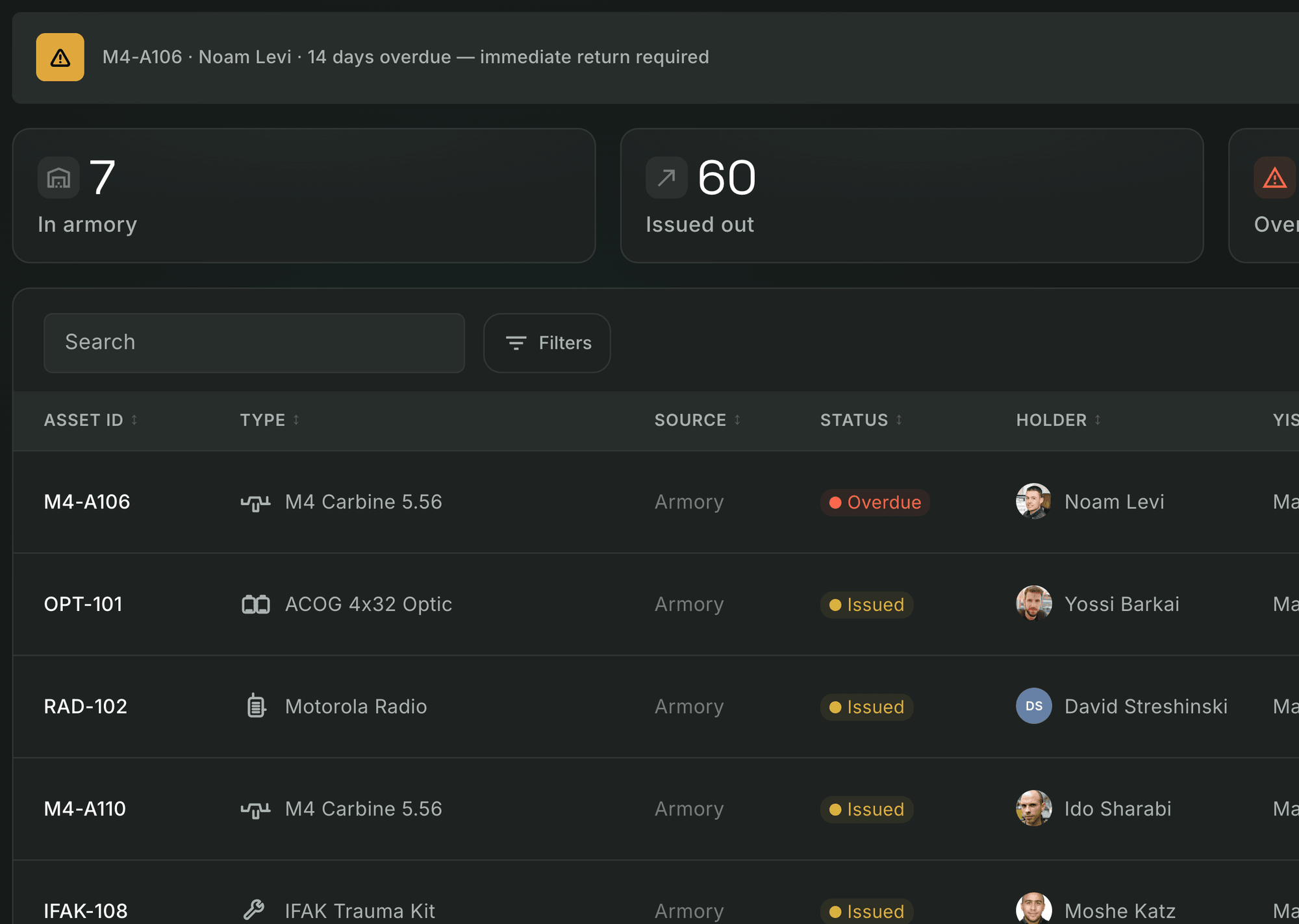
Task: Click holder name Moshe Katz
Action: click(1120, 911)
